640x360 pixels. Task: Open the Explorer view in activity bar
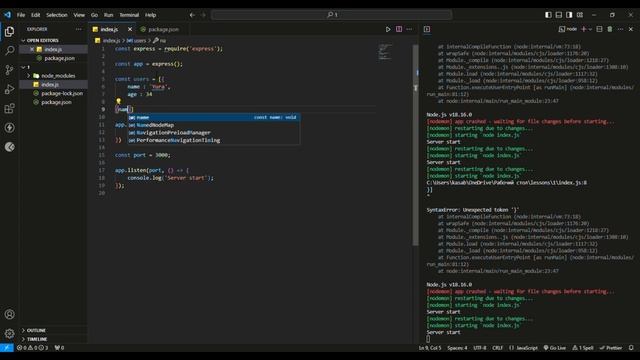tap(9, 31)
